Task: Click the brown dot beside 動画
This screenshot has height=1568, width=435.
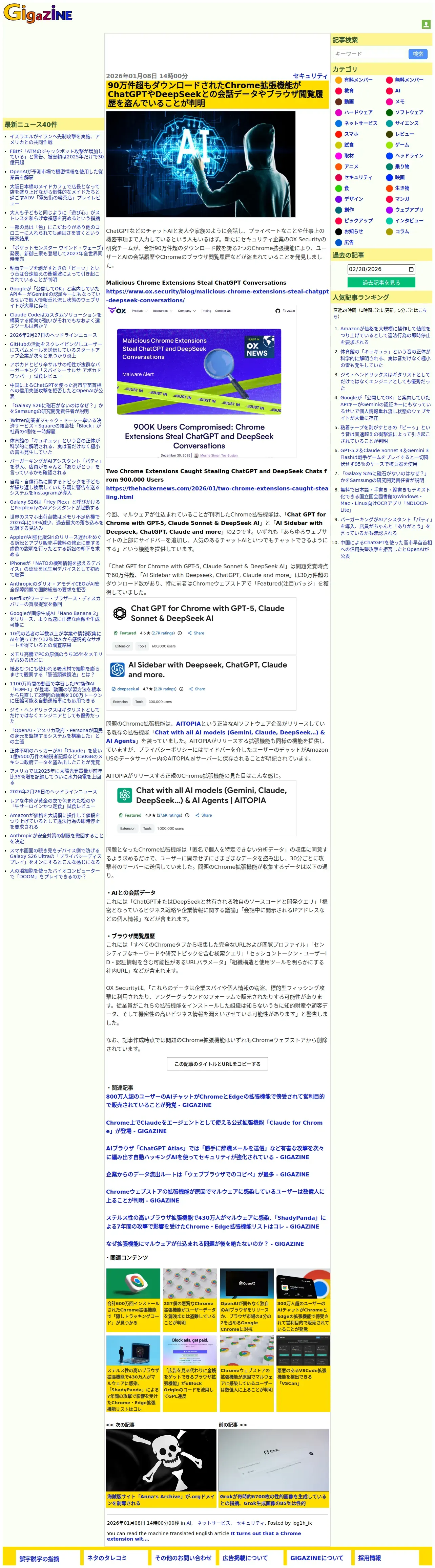Action: click(338, 102)
